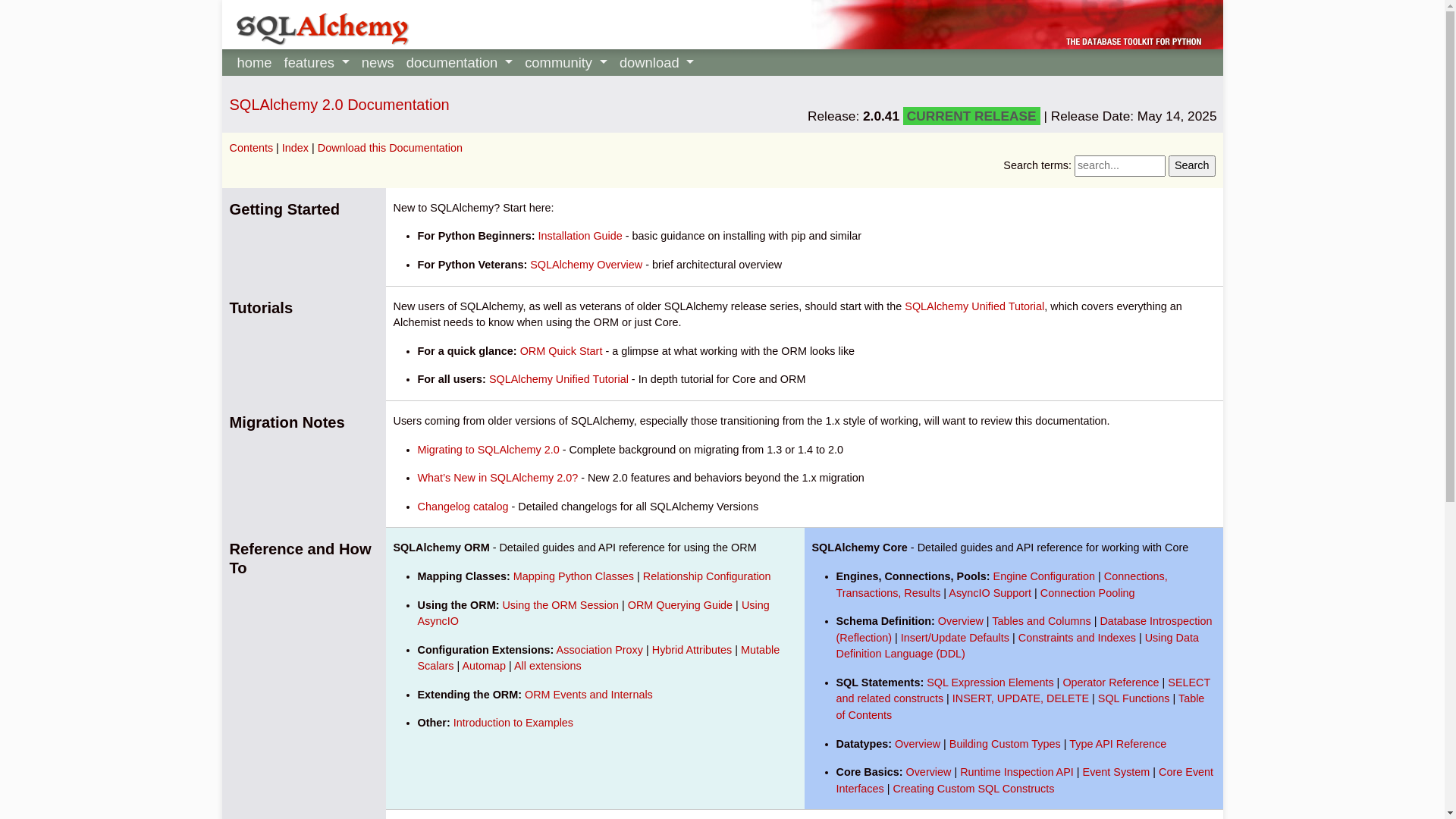Open the Installation Guide link
Viewport: 1456px width, 819px height.
(x=580, y=236)
